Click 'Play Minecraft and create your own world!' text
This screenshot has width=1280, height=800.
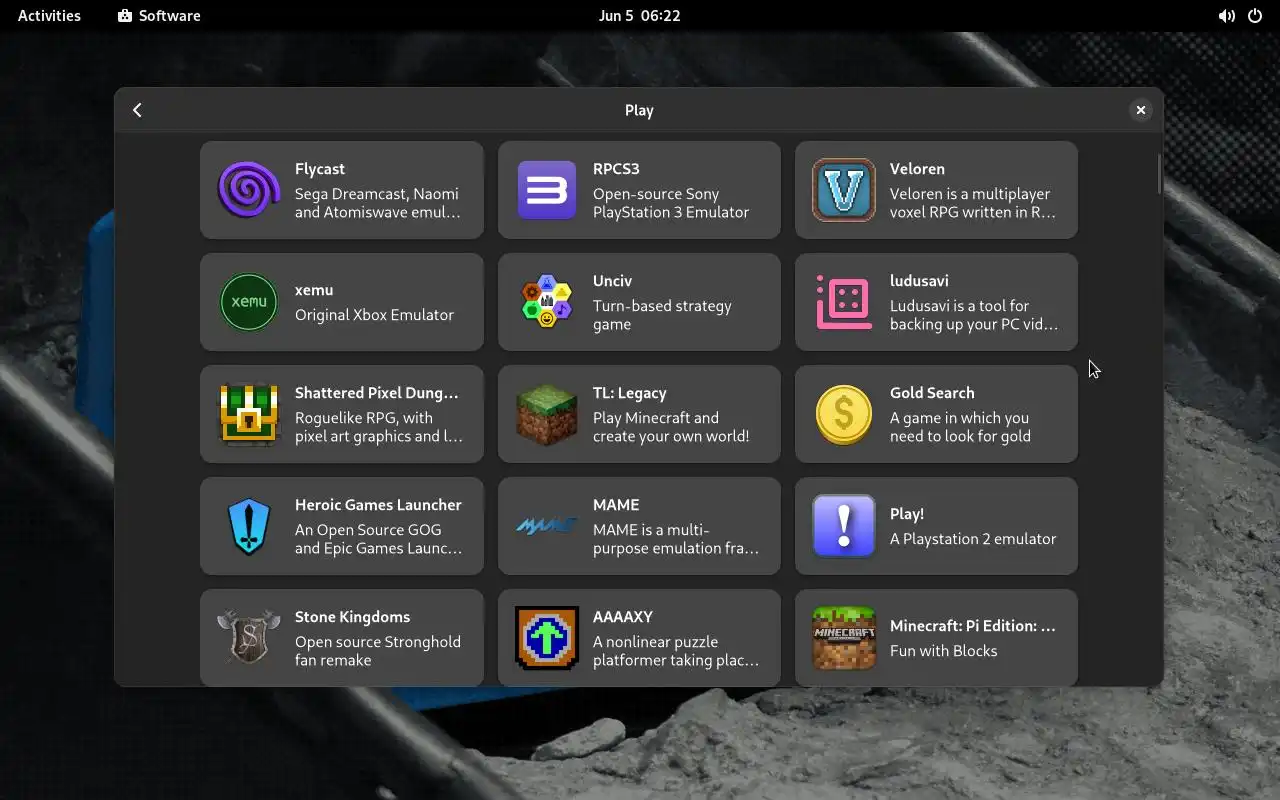671,427
